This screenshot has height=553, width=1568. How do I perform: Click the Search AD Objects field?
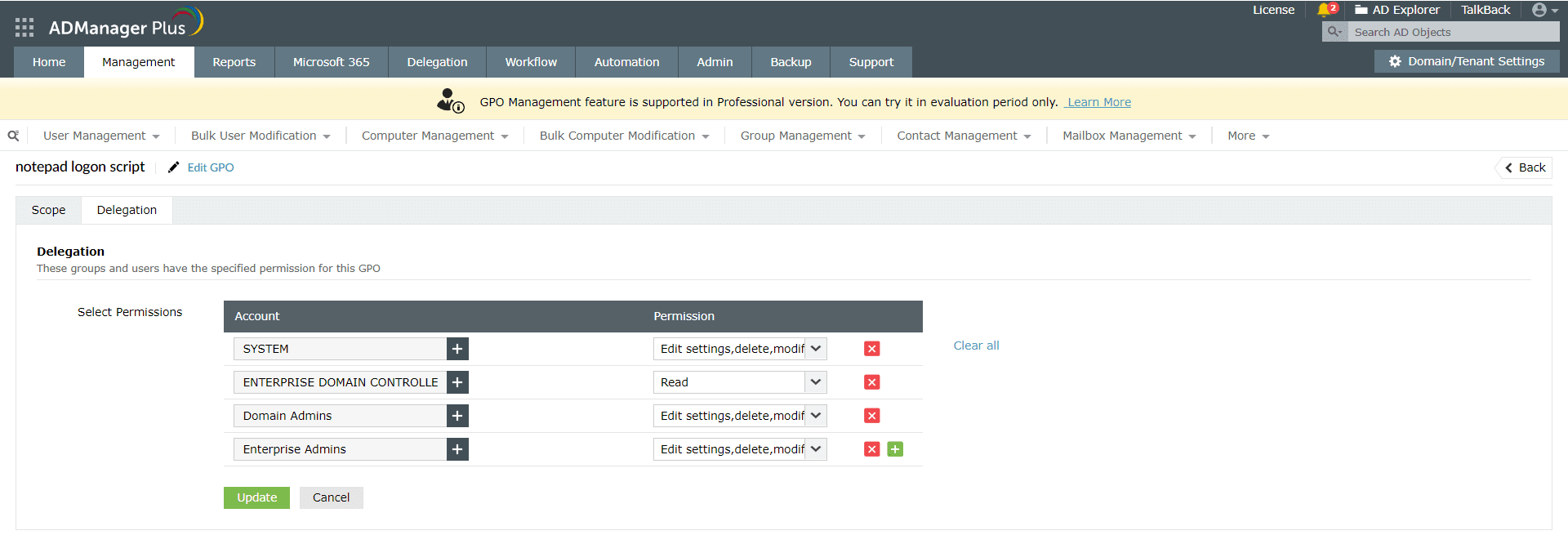pos(1454,32)
